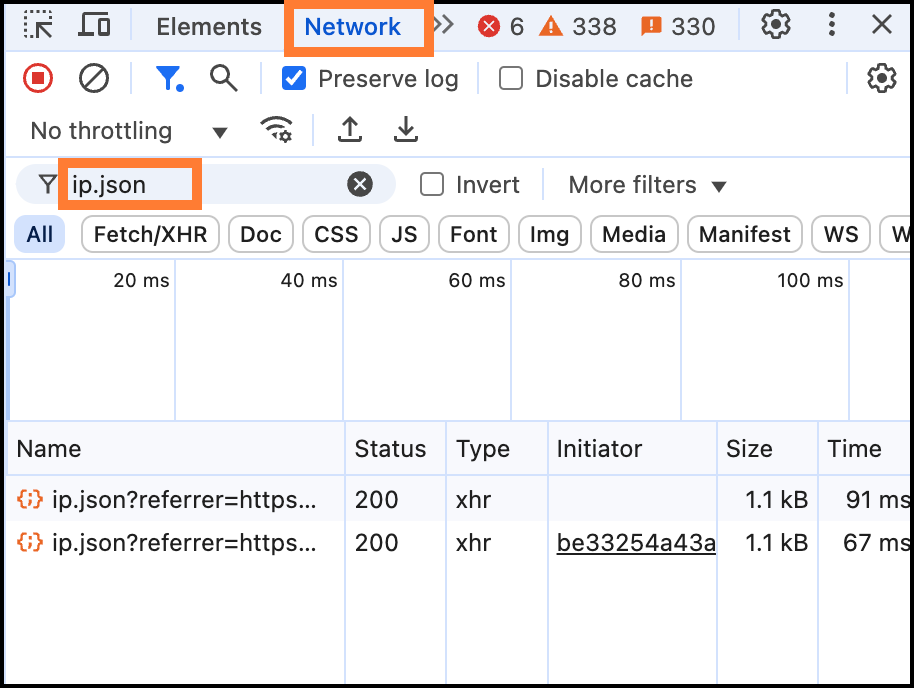Click the inspect element selector icon
This screenshot has width=914, height=688.
pyautogui.click(x=38, y=26)
